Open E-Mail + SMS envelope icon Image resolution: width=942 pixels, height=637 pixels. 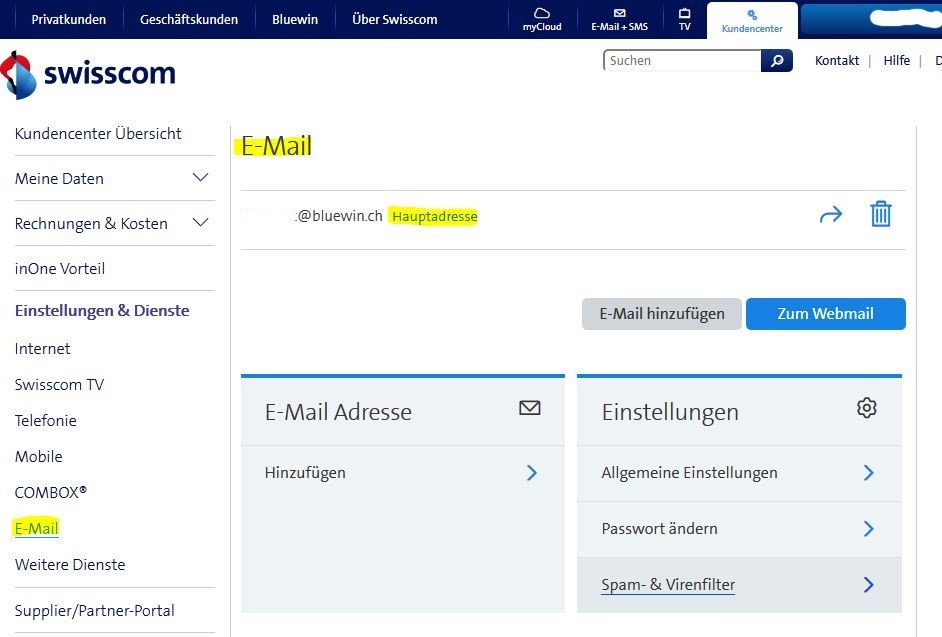point(619,14)
